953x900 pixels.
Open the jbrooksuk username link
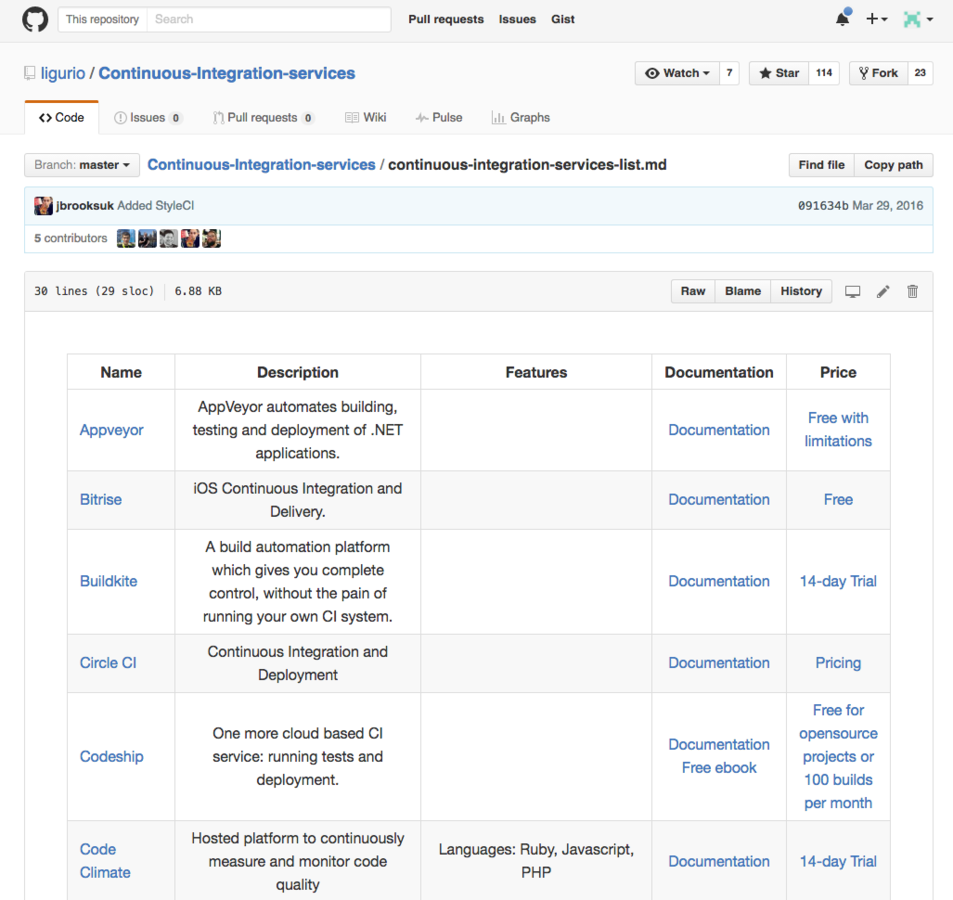pos(85,205)
